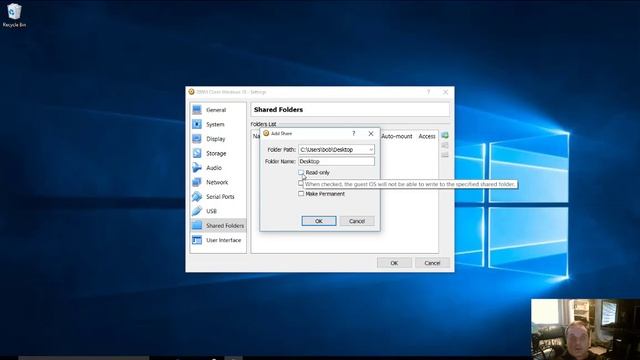This screenshot has height=360, width=640.
Task: Enable the Make Permanent checkbox
Action: point(301,194)
